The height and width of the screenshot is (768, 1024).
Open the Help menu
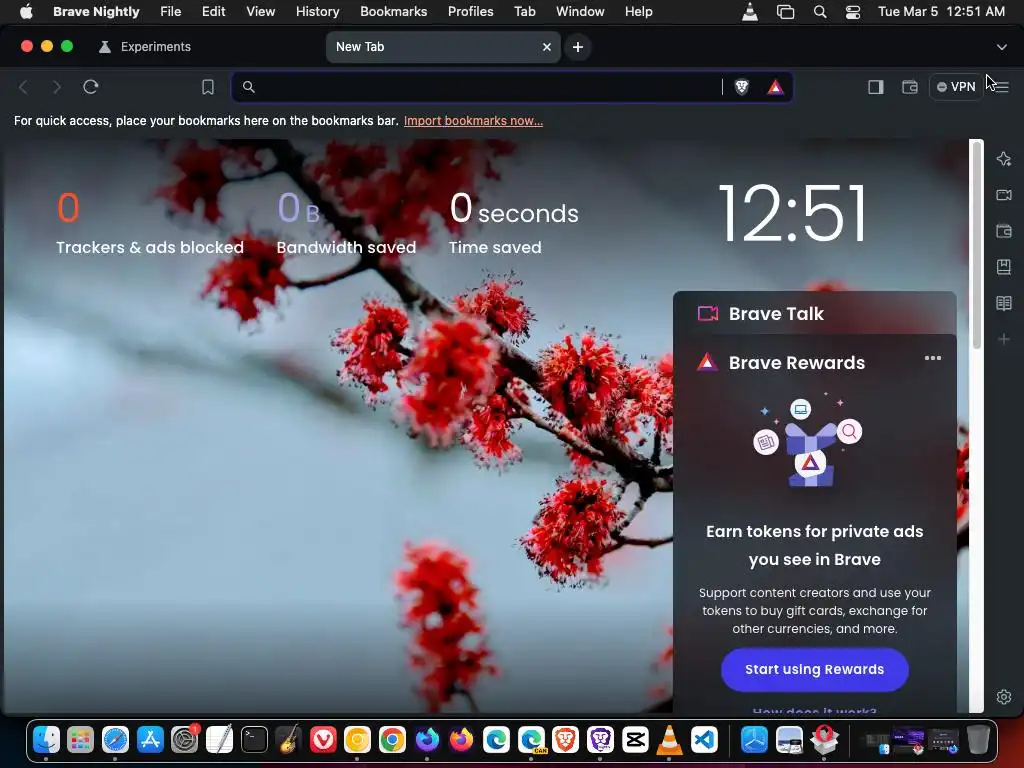pyautogui.click(x=638, y=11)
